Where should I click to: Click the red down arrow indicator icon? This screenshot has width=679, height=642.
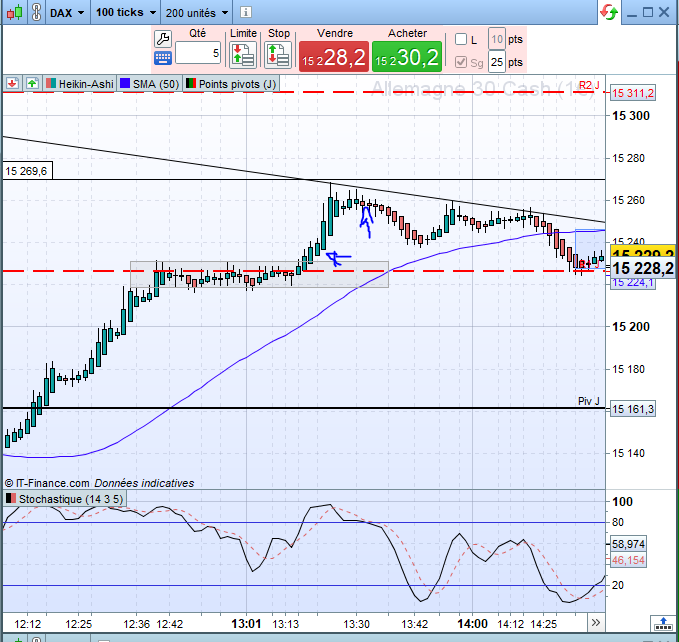(x=12, y=83)
